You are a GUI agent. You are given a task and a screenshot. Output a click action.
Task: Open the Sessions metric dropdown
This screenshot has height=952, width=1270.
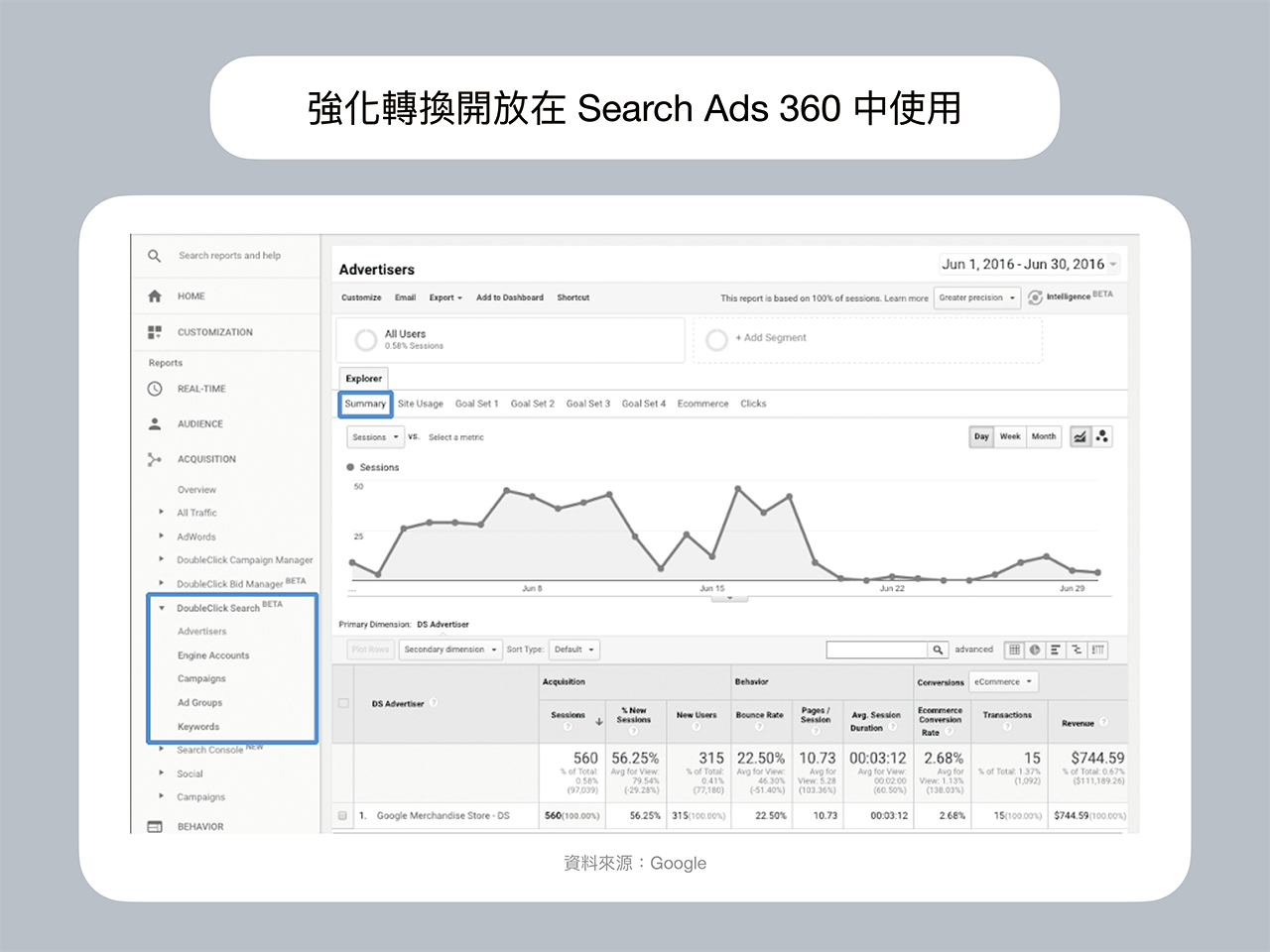[375, 437]
